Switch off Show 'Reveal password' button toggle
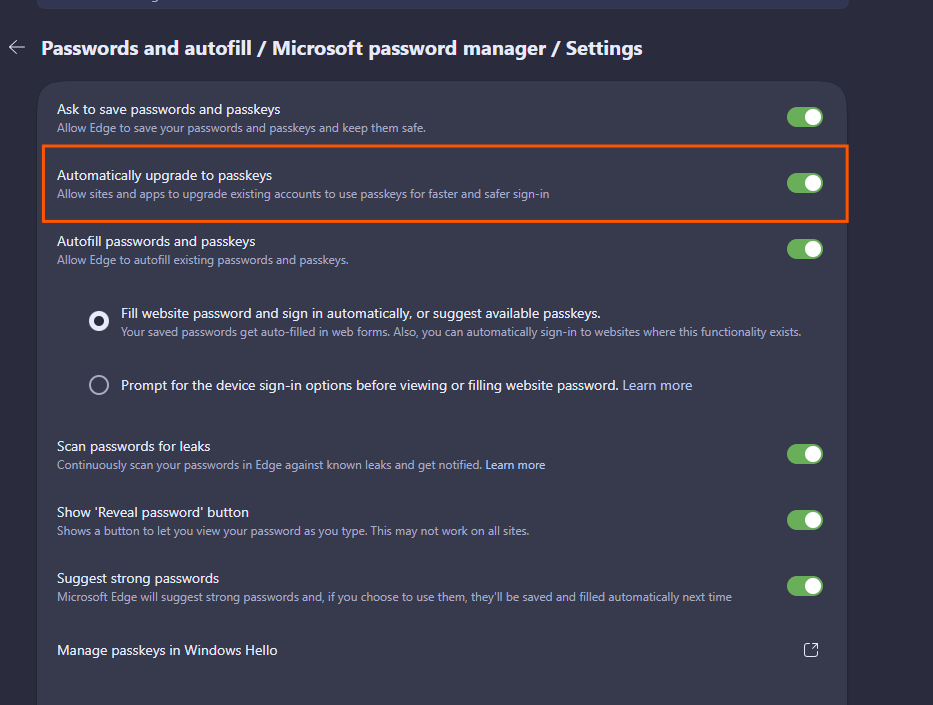 click(804, 520)
